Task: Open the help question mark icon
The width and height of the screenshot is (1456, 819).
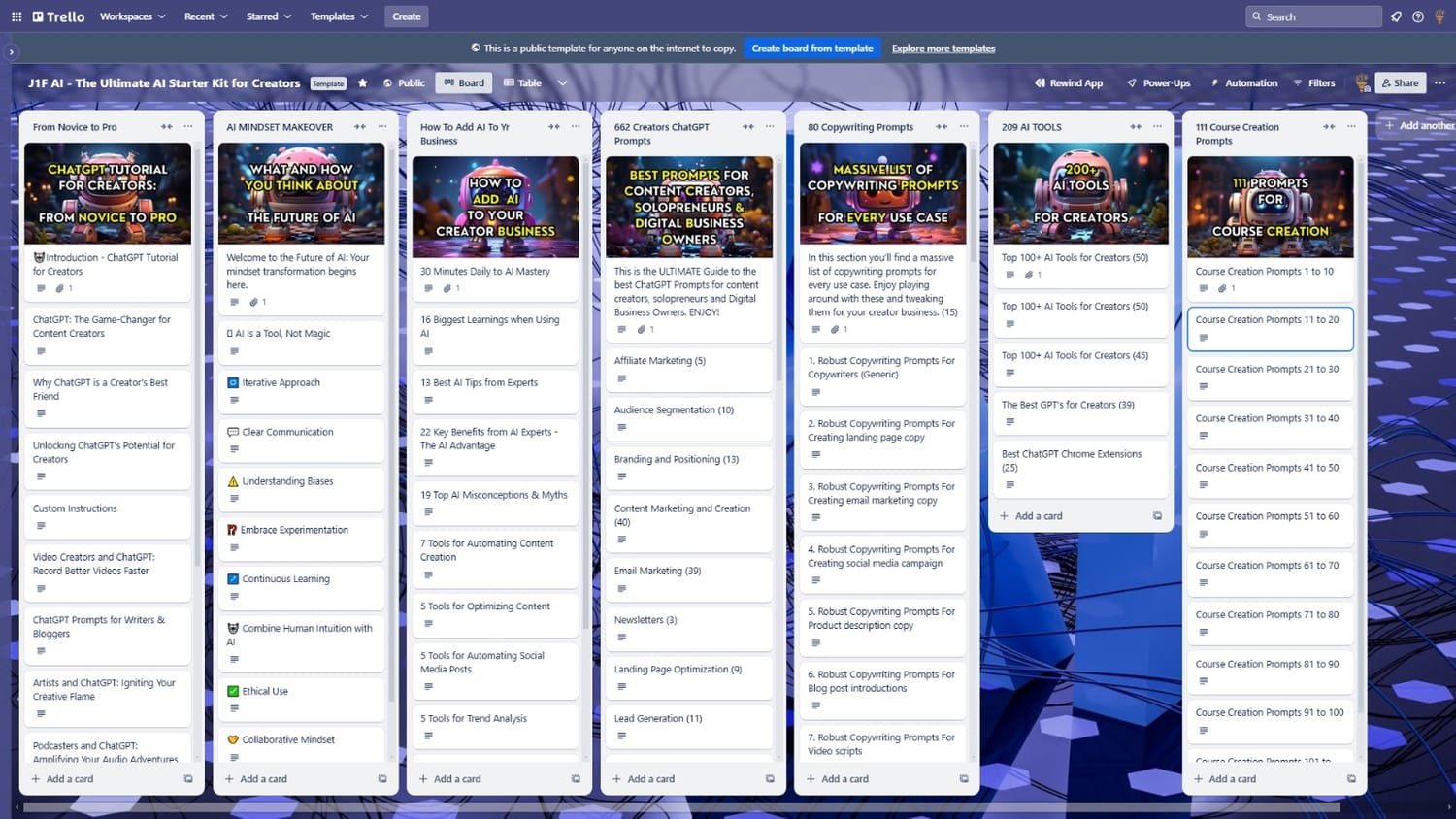Action: click(x=1418, y=16)
